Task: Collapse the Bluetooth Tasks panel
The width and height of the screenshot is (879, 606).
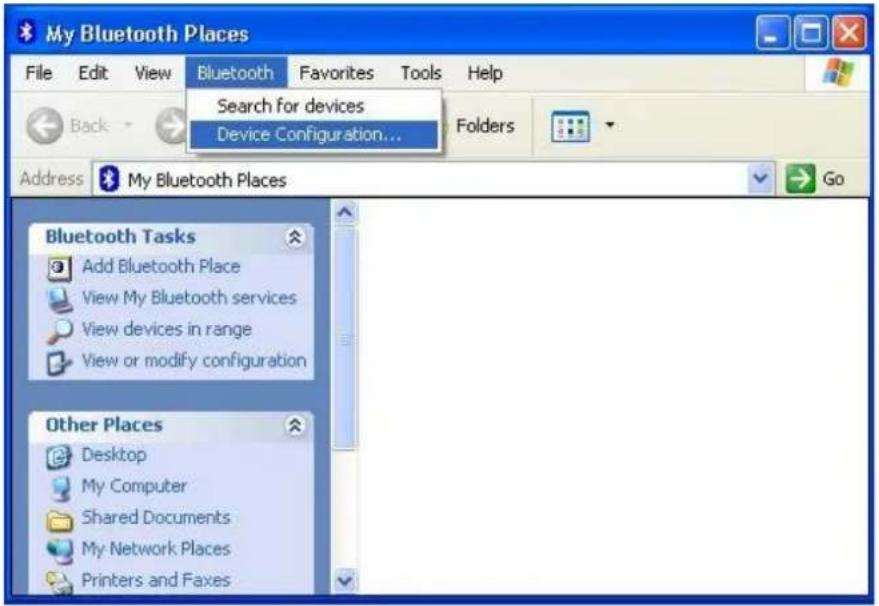Action: (x=295, y=237)
